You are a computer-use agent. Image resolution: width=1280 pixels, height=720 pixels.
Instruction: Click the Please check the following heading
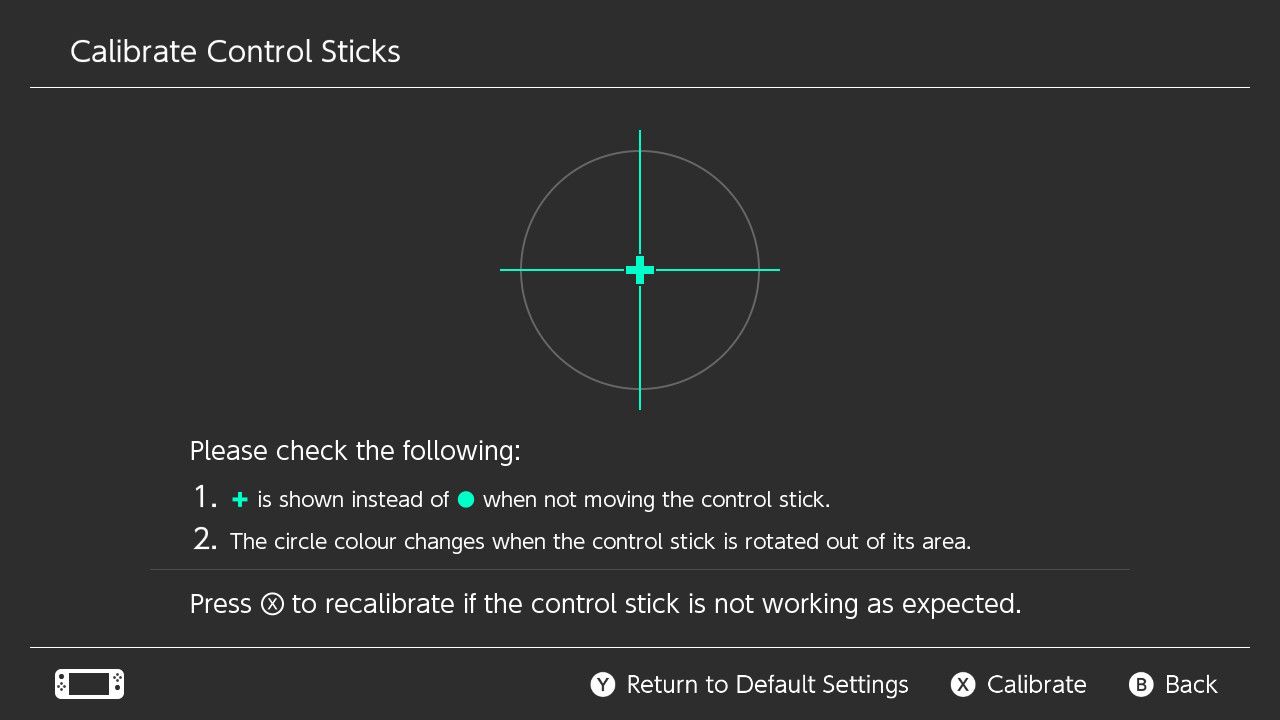click(x=355, y=451)
